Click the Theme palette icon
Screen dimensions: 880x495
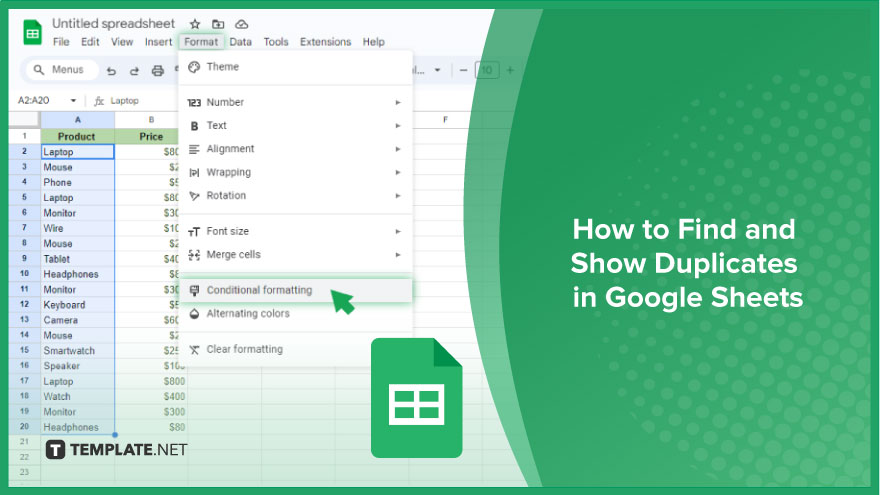coord(194,67)
